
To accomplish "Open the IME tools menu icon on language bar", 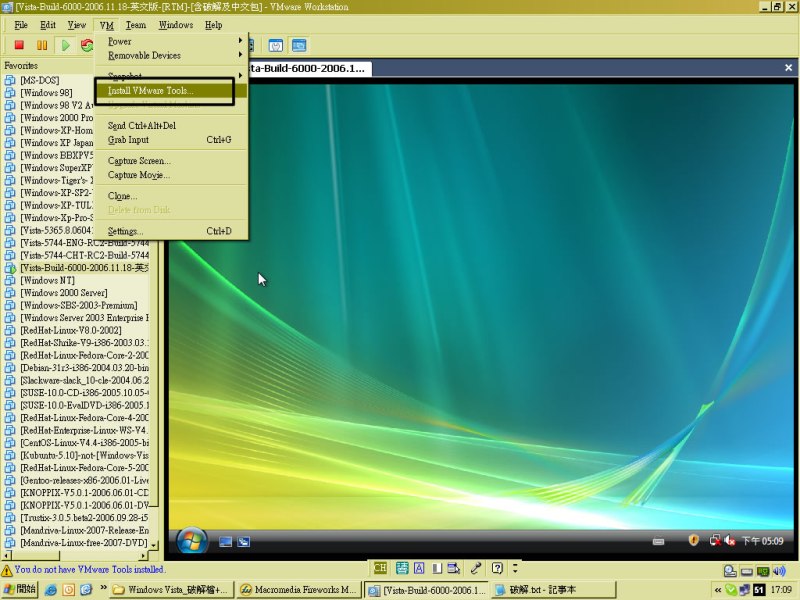I will point(453,568).
